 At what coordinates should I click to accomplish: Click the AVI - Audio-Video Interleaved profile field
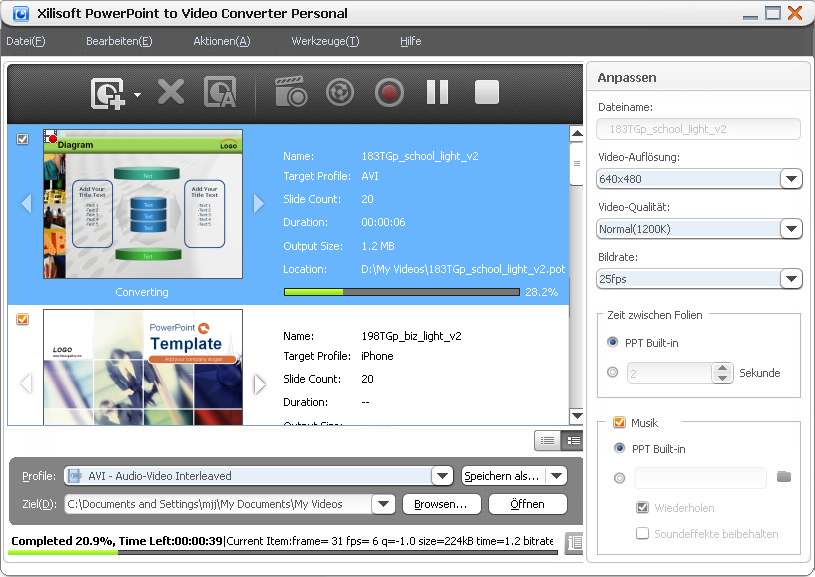click(248, 476)
